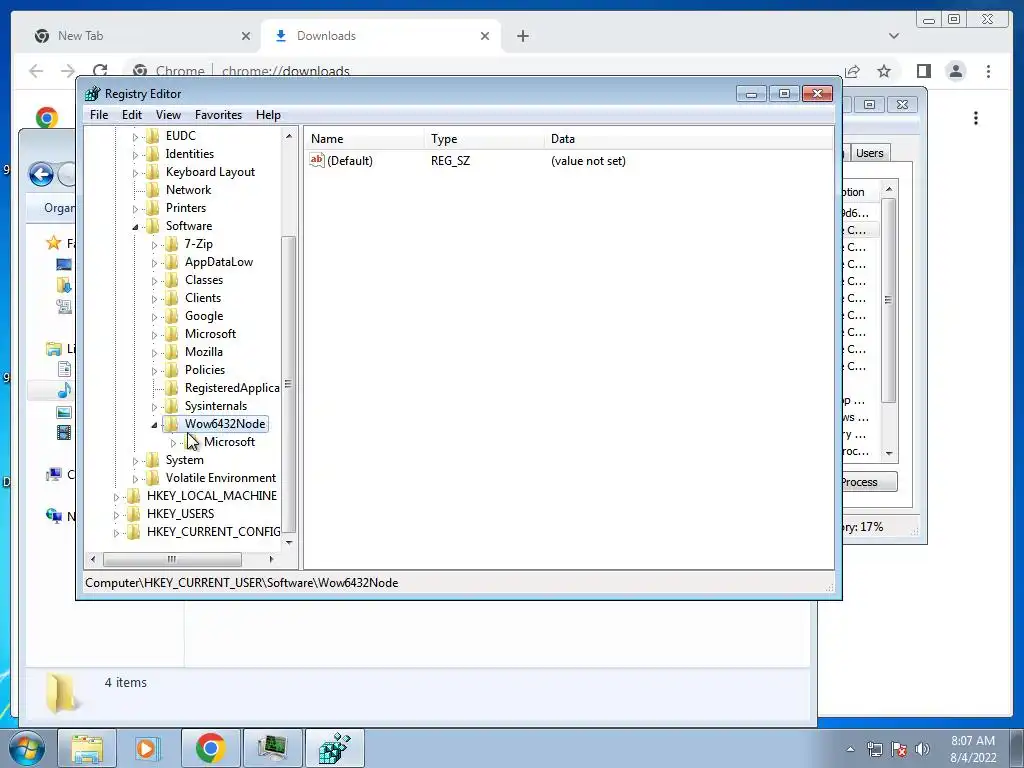1024x768 pixels.
Task: Click the tree horizontal scrollbar thumb
Action: [172, 559]
